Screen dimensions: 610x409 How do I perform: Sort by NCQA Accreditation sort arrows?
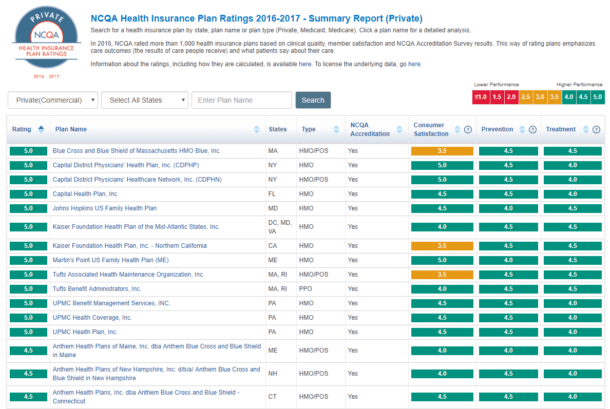tap(399, 130)
